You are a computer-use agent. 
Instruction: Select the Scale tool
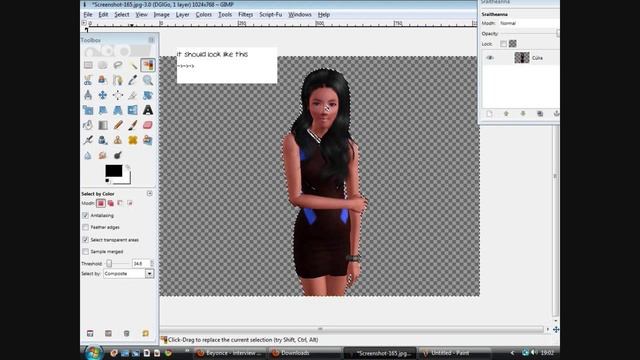(88, 110)
